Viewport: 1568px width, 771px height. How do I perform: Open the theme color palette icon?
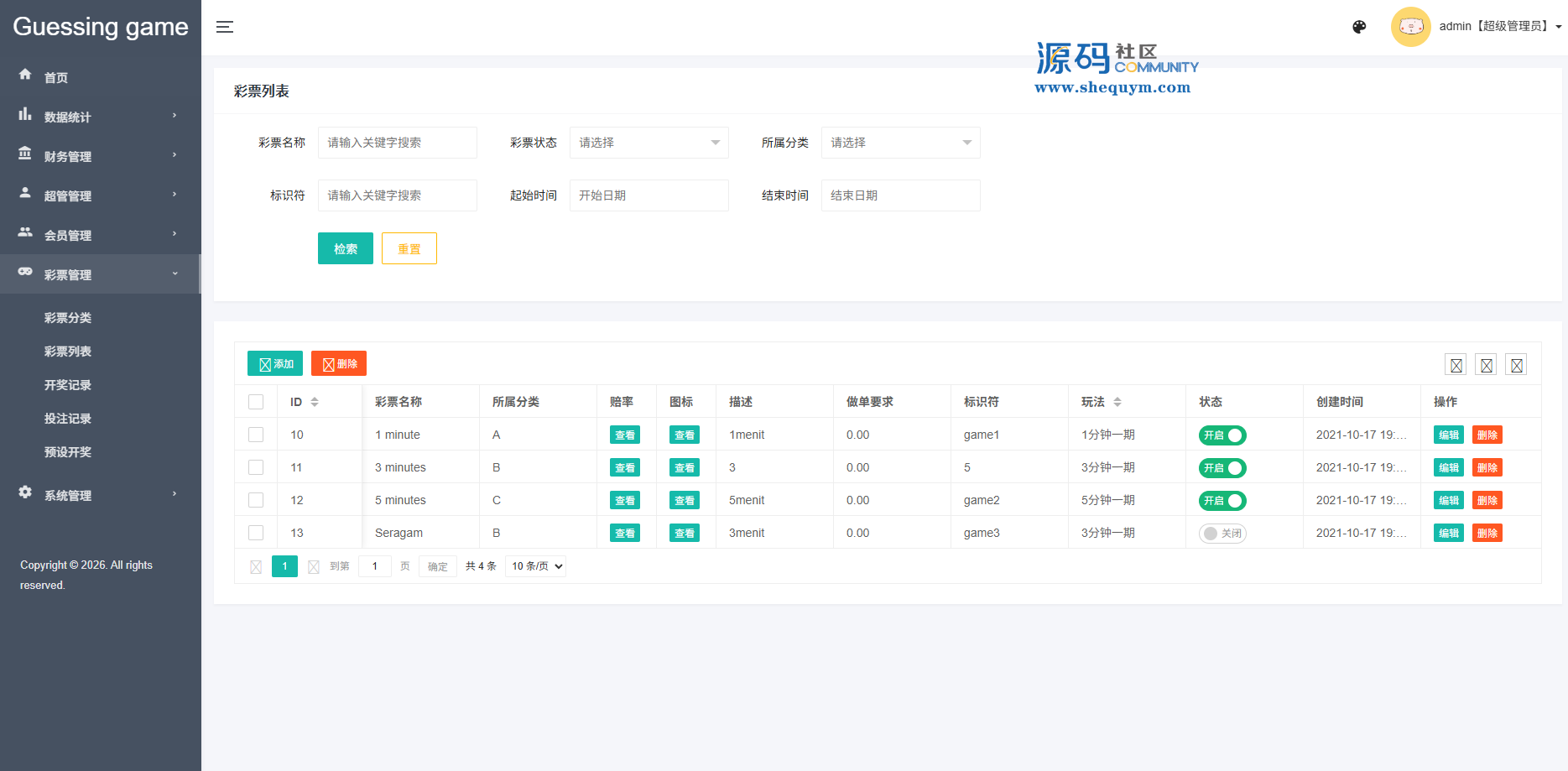[1359, 27]
